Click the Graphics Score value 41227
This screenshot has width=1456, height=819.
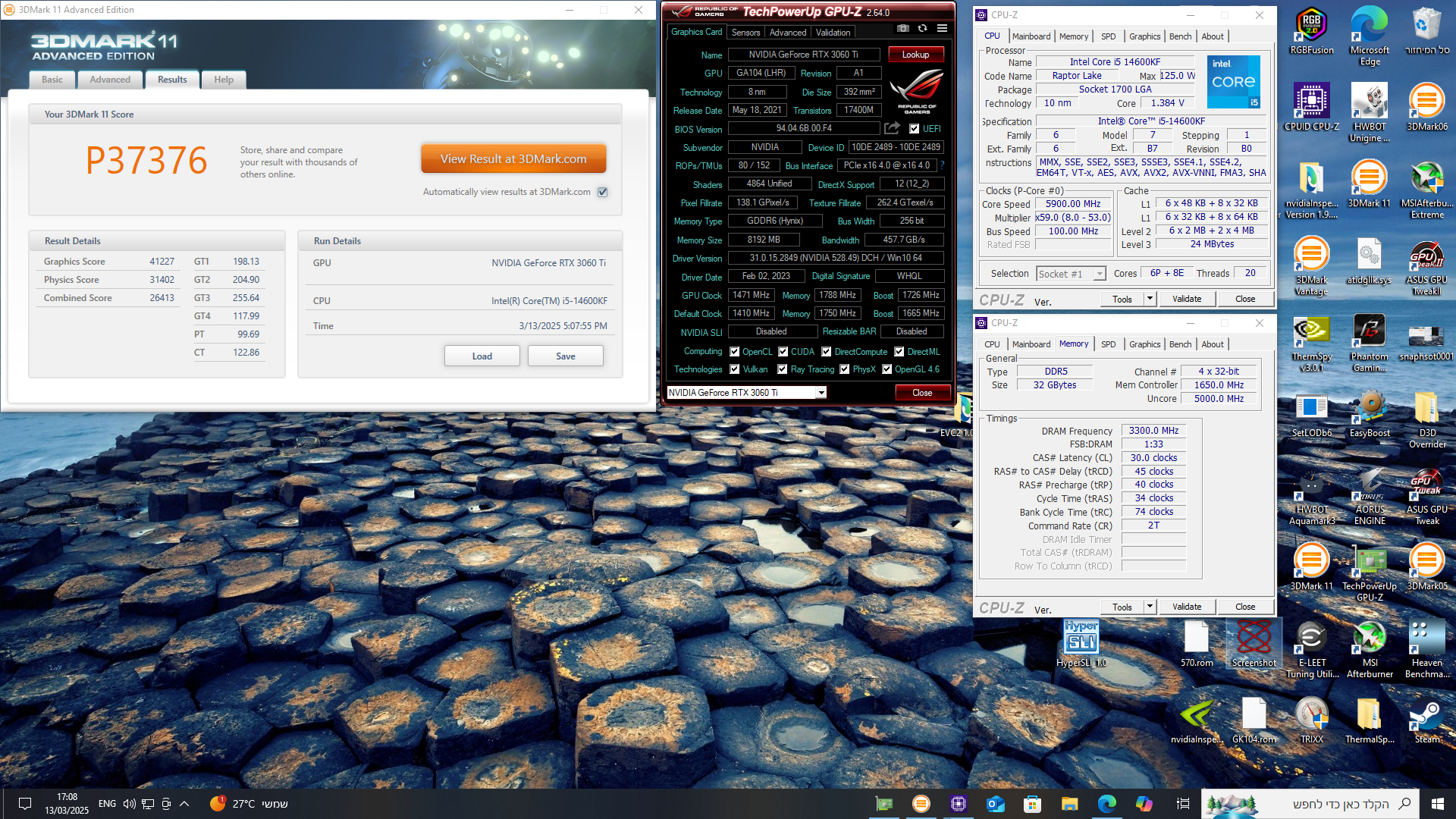point(162,262)
